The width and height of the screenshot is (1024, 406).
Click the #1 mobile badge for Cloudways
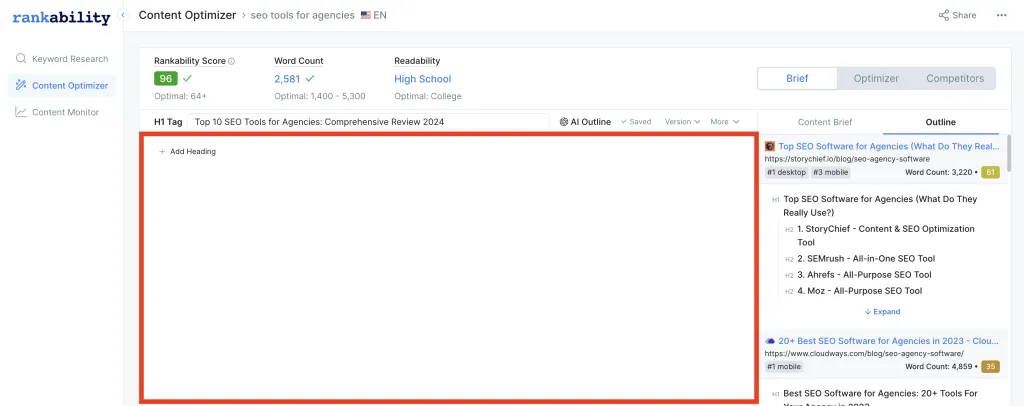coord(784,367)
